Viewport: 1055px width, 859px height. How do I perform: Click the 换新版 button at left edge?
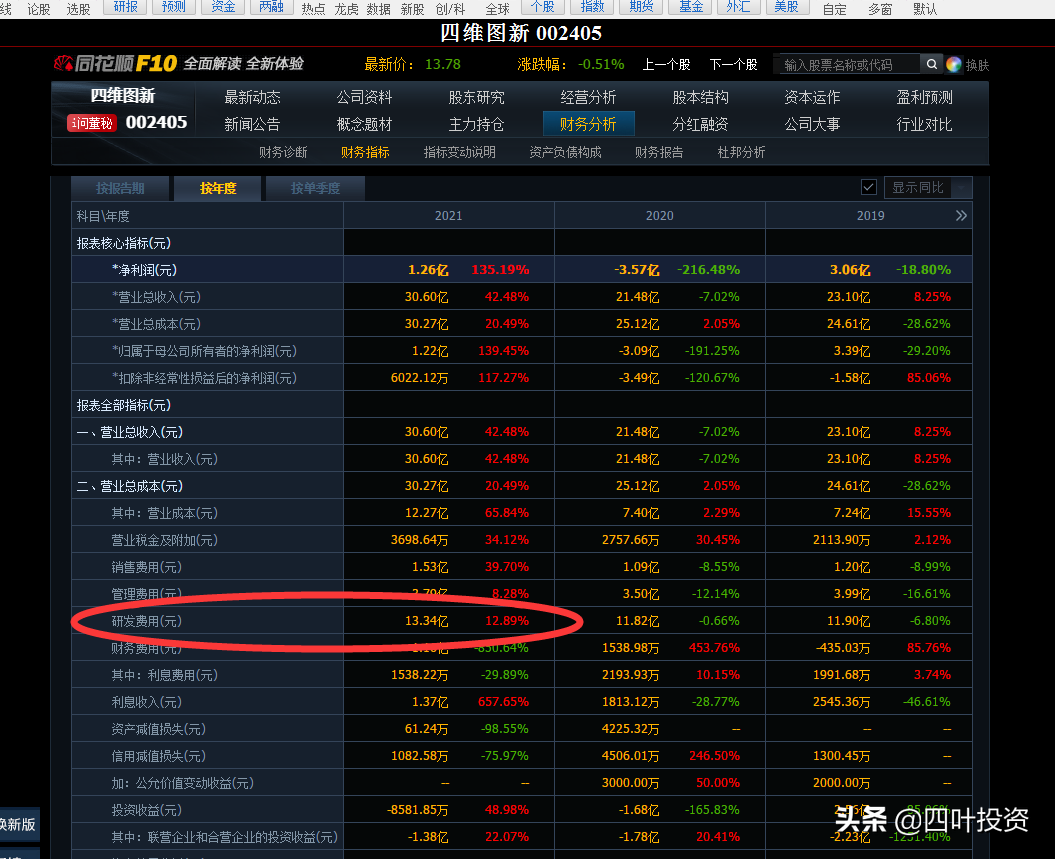coord(18,824)
